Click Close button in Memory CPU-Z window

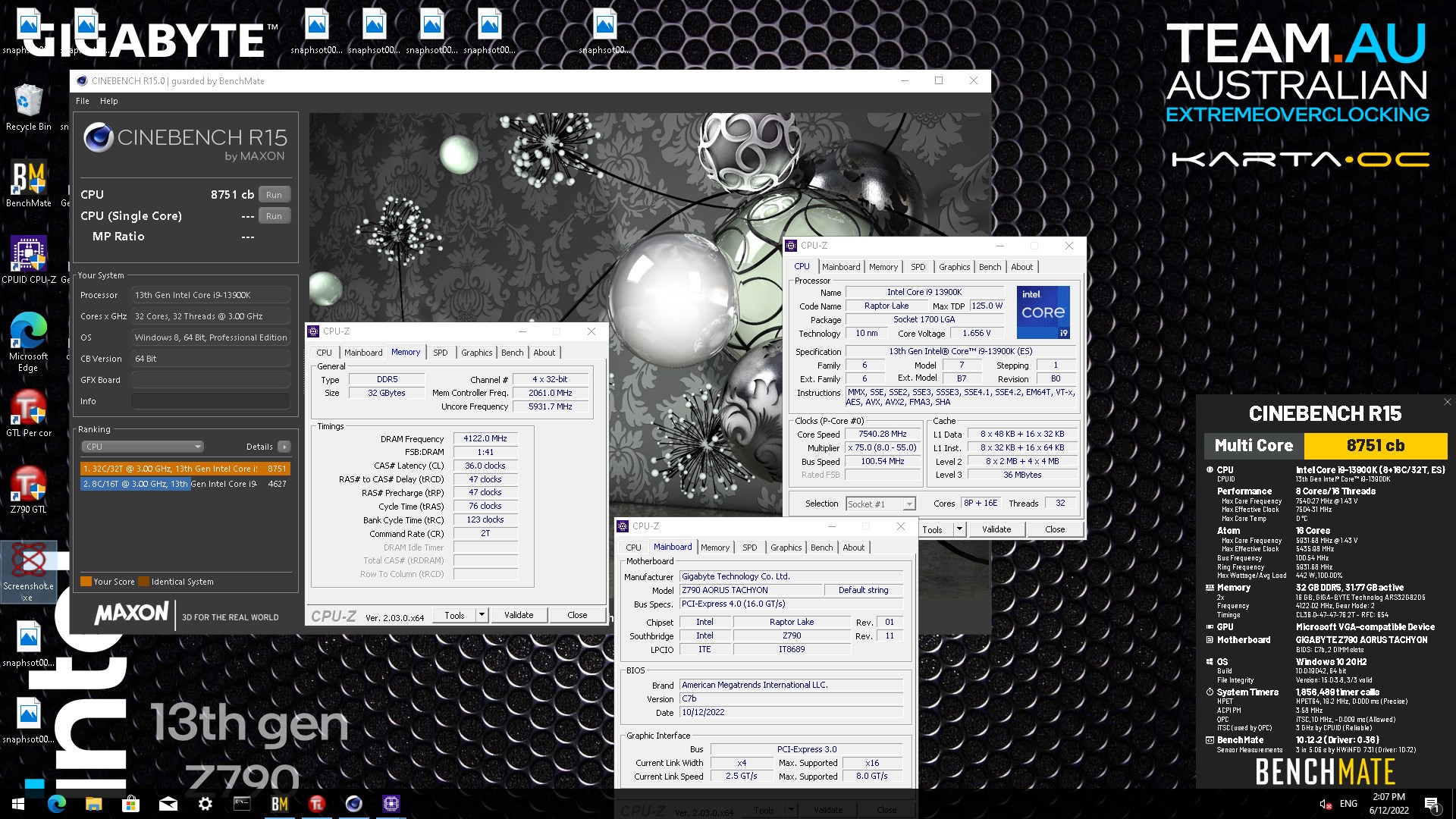pos(577,615)
